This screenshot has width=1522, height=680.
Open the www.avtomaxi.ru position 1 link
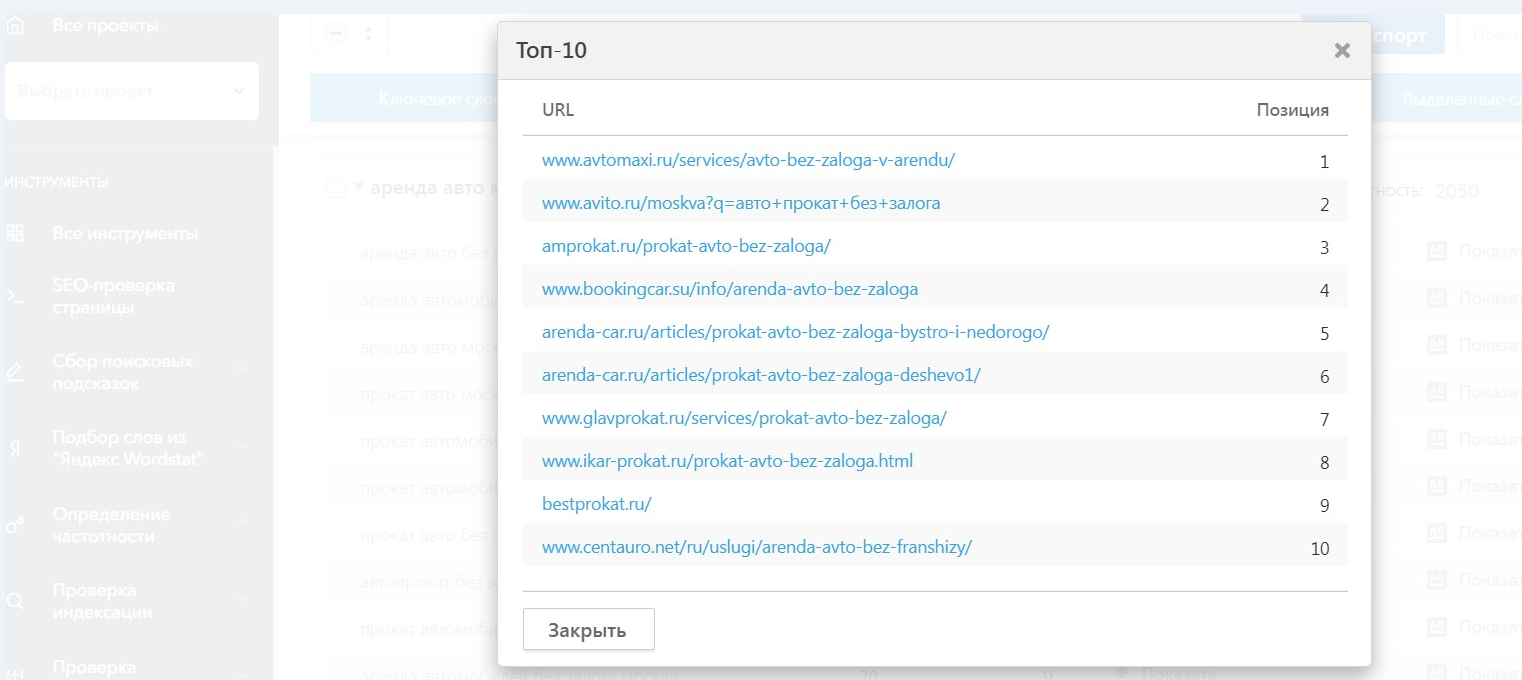point(748,160)
